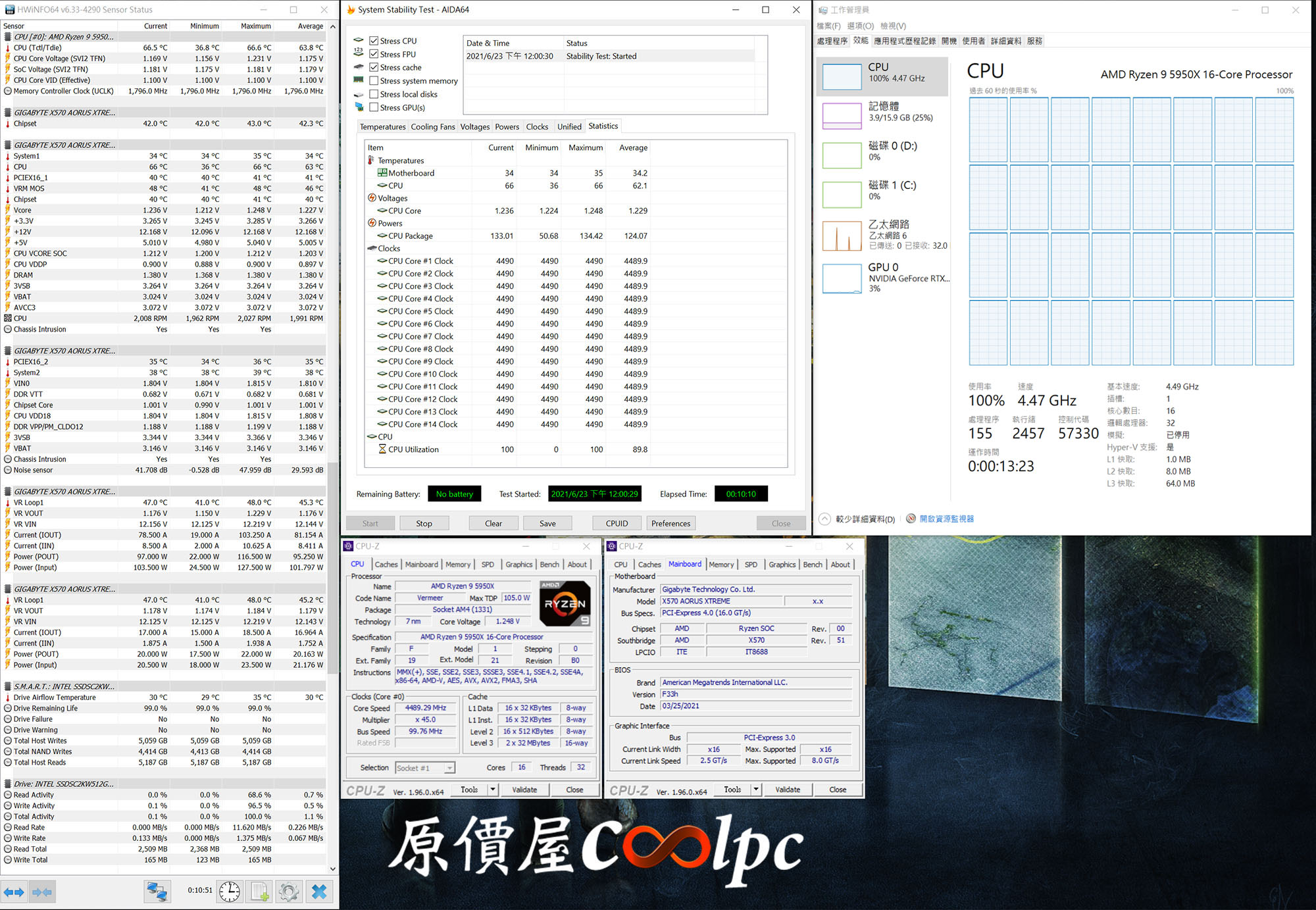Open Tools dropdown arrow in right CPU-Z

756,789
